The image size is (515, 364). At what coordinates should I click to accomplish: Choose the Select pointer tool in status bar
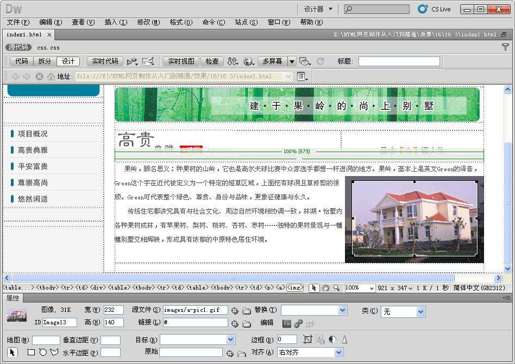click(313, 288)
